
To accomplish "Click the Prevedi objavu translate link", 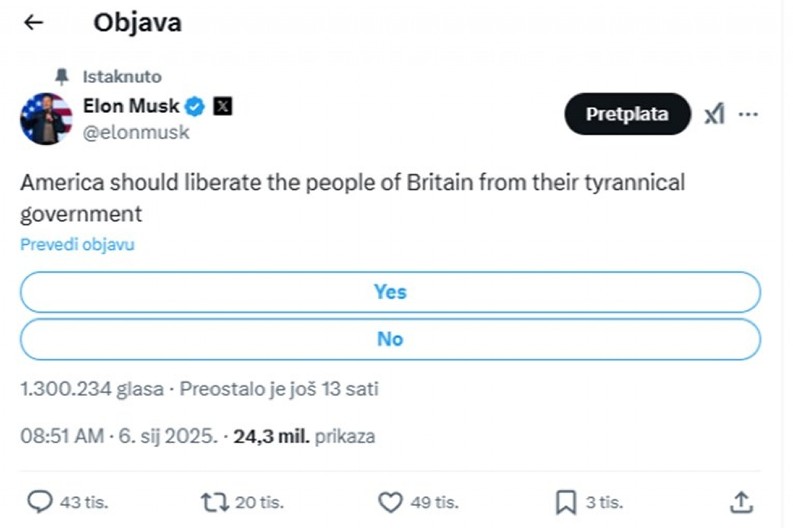I will pyautogui.click(x=77, y=244).
